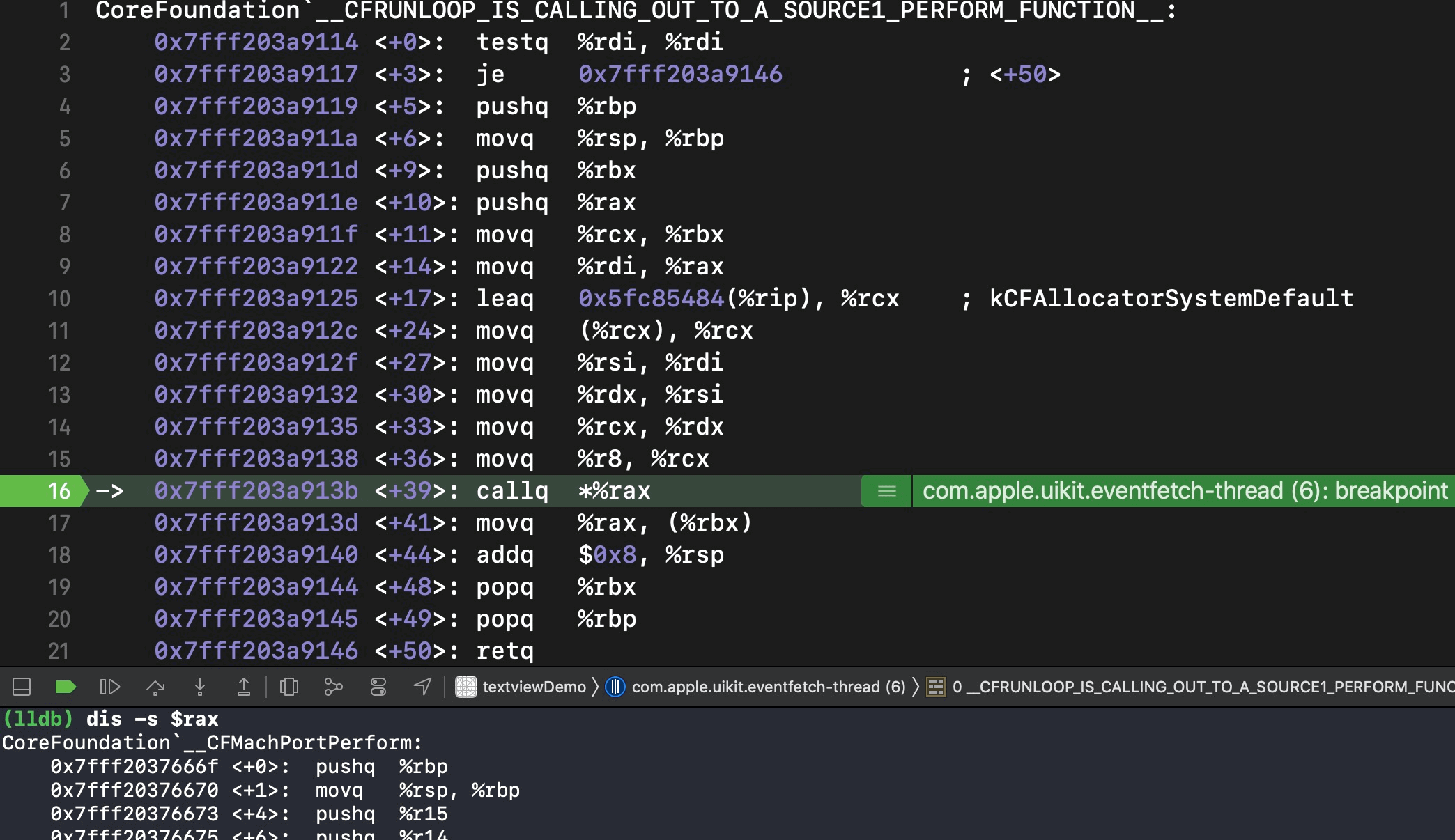Click the Simulate Location arrow icon

(x=422, y=687)
